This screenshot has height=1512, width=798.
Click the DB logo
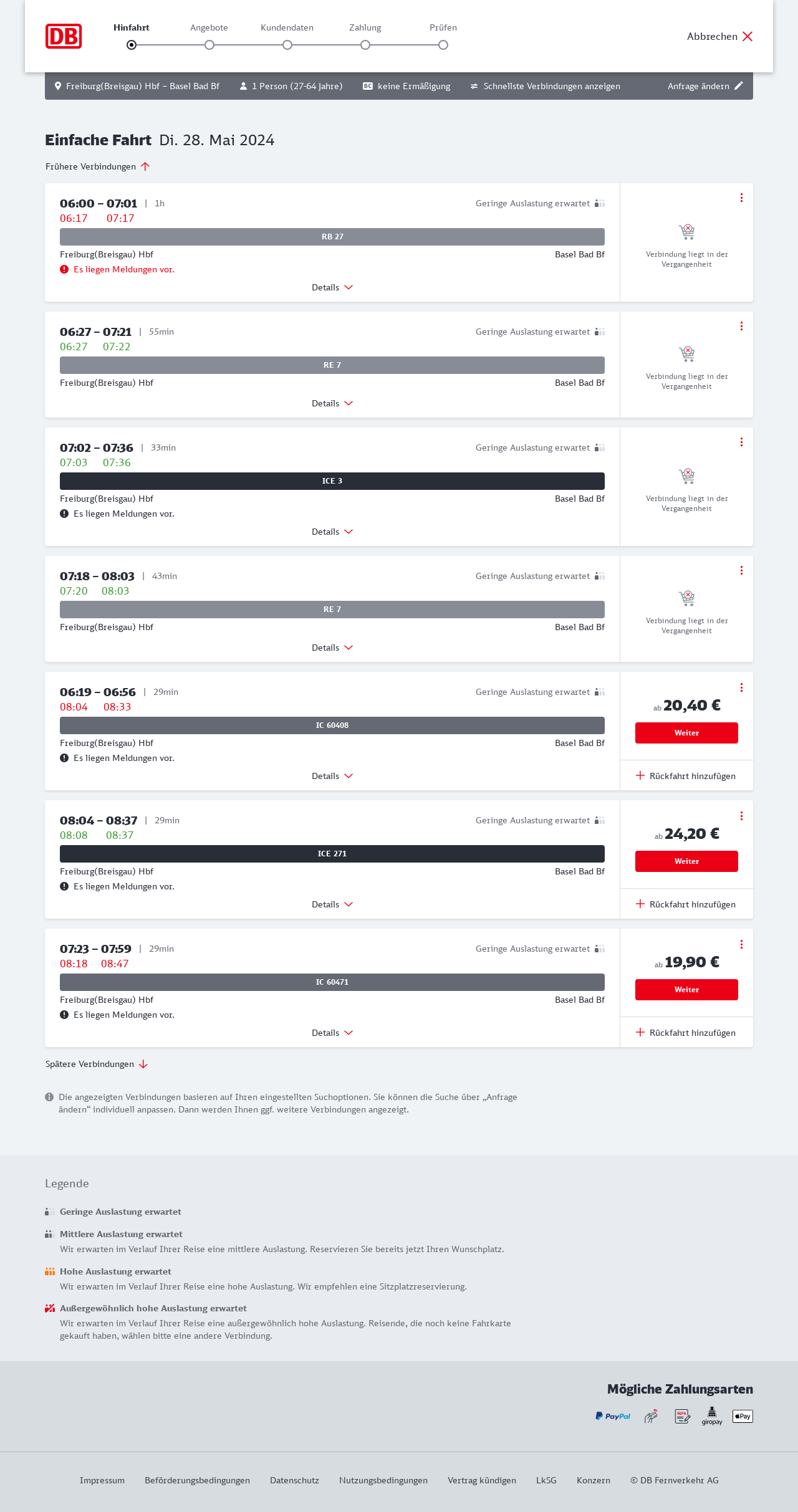pos(64,36)
